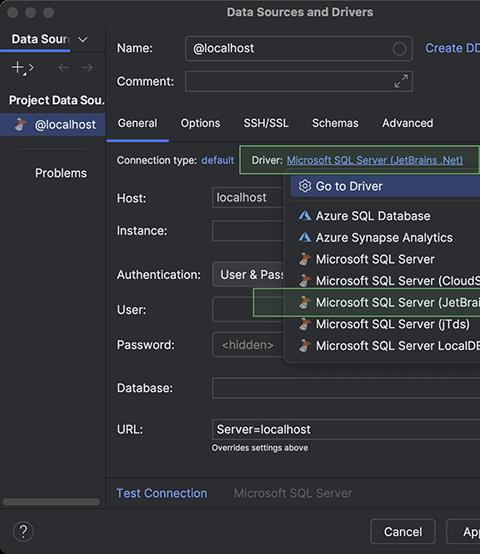Expand the Comment field with arrows icon
This screenshot has height=554, width=480.
(401, 81)
